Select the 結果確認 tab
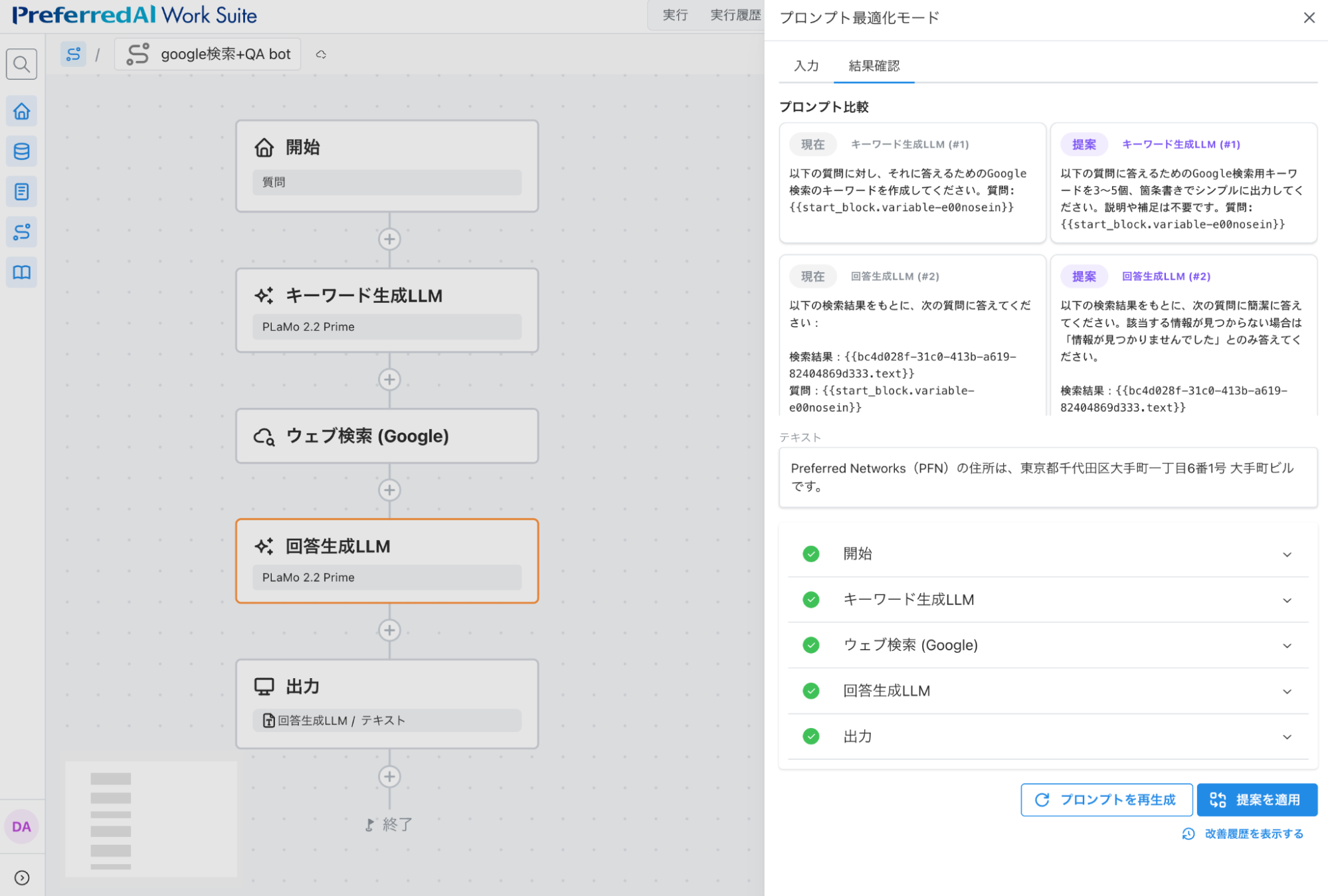1328x896 pixels. 874,66
